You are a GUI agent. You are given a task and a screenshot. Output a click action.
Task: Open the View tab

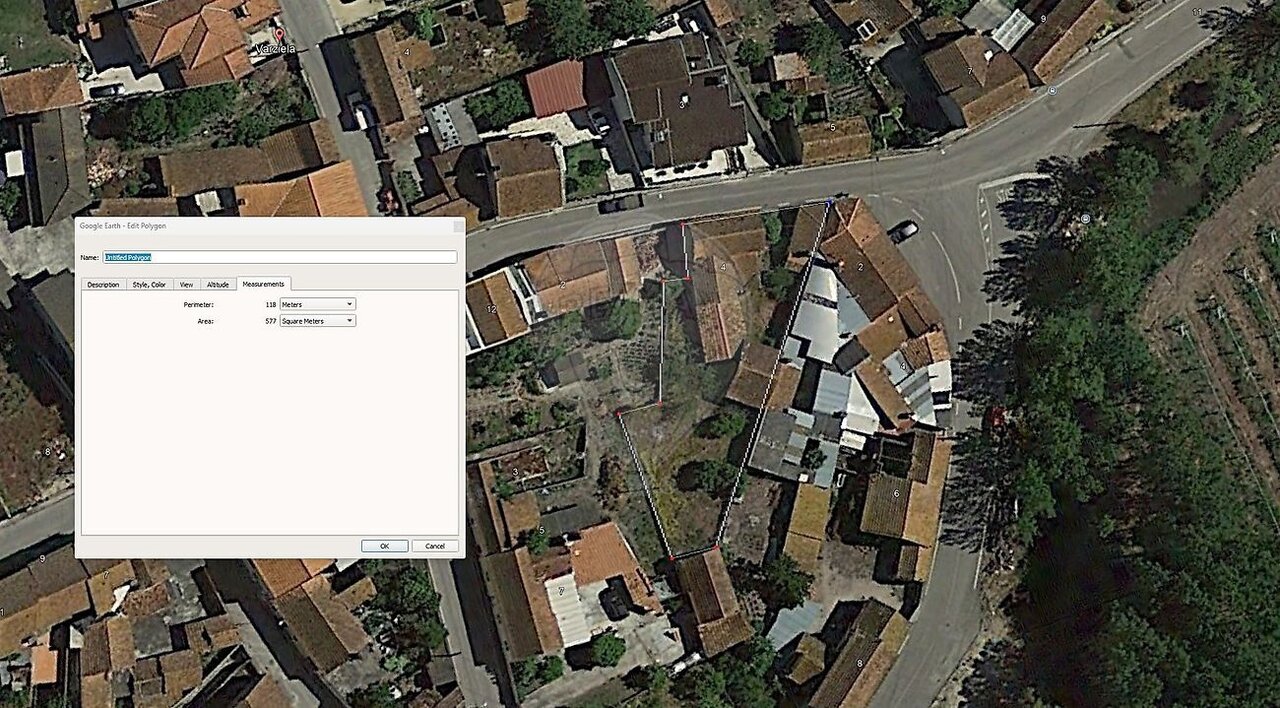(187, 285)
